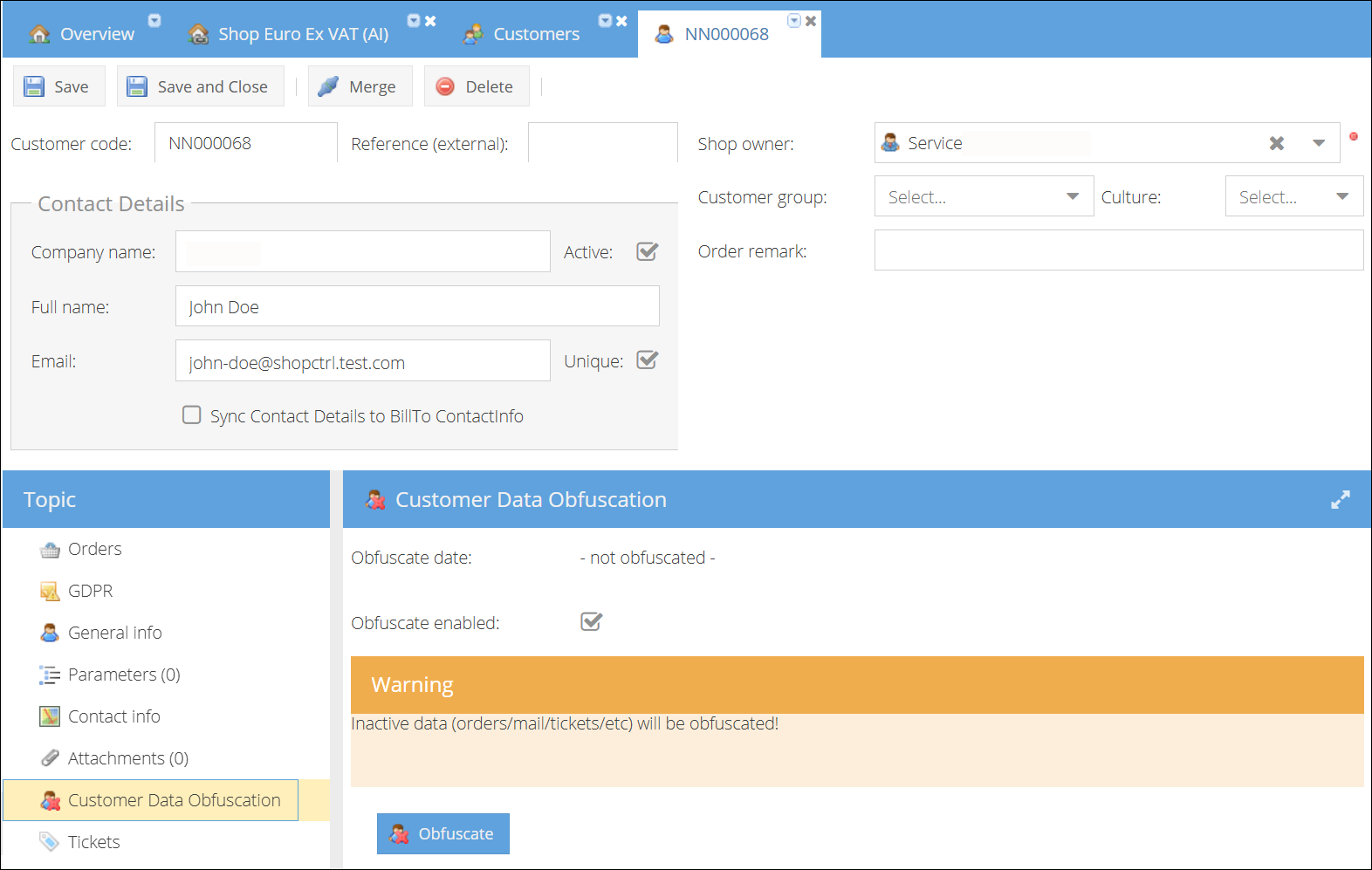Click the Merge toolbar icon
1372x870 pixels.
(329, 86)
